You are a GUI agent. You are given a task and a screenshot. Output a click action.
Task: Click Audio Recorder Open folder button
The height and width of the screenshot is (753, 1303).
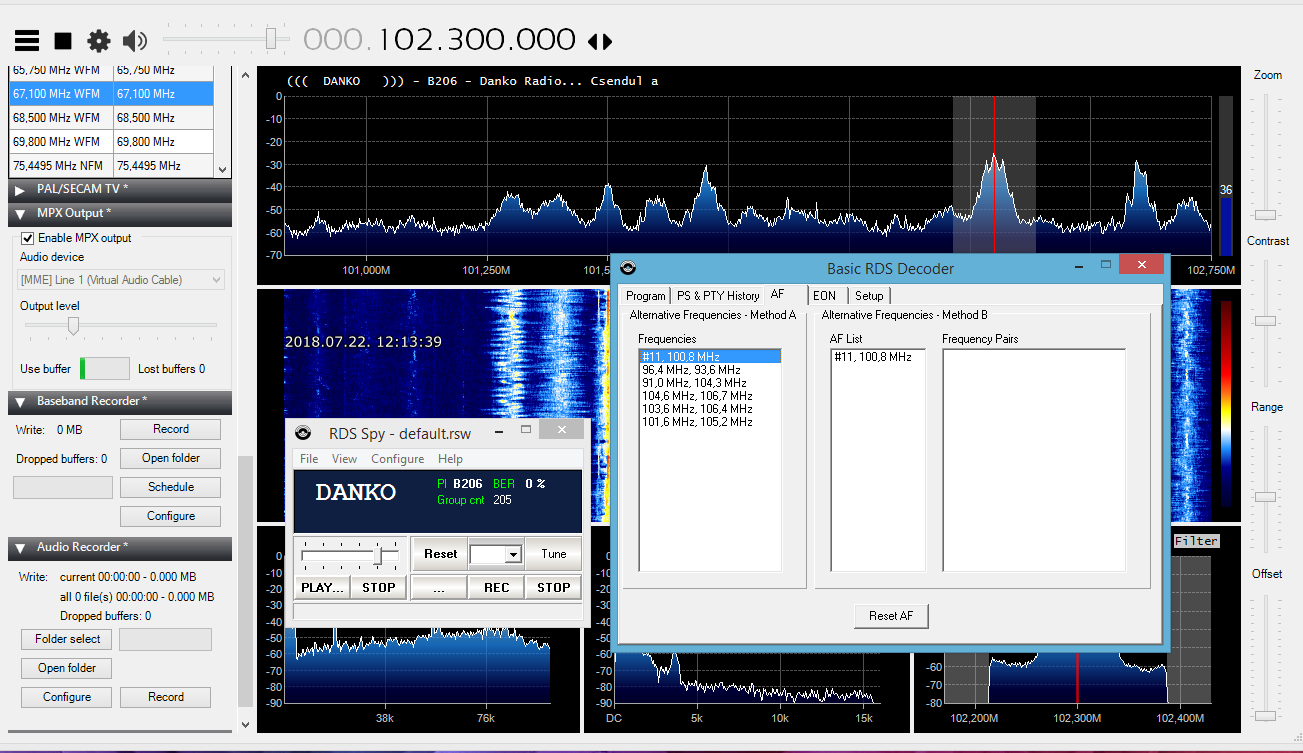67,668
